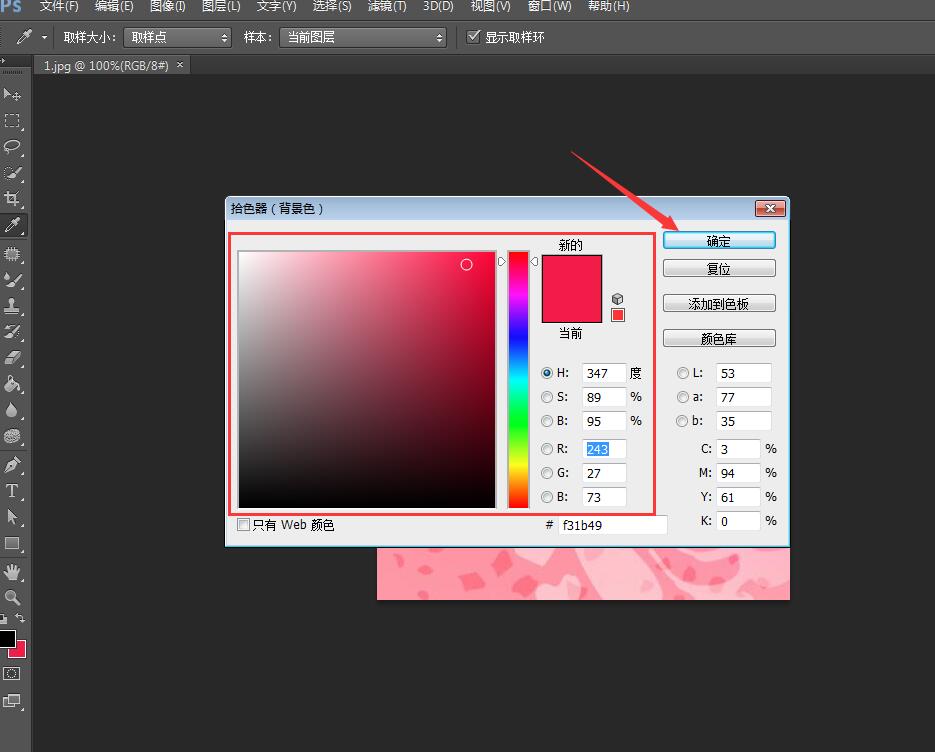Click the 添加到色板 button
This screenshot has width=935, height=752.
pyautogui.click(x=719, y=304)
